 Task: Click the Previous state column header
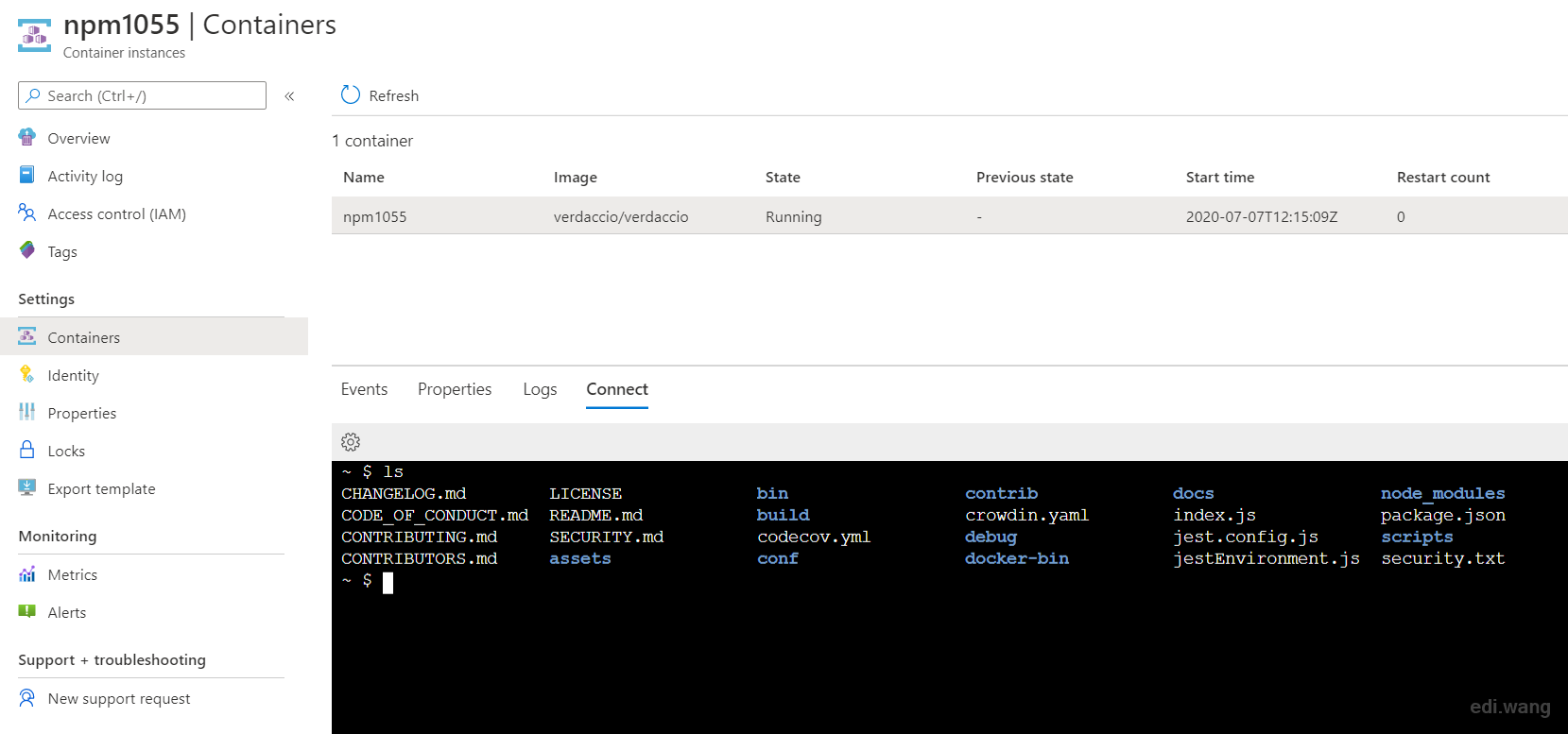tap(1025, 177)
